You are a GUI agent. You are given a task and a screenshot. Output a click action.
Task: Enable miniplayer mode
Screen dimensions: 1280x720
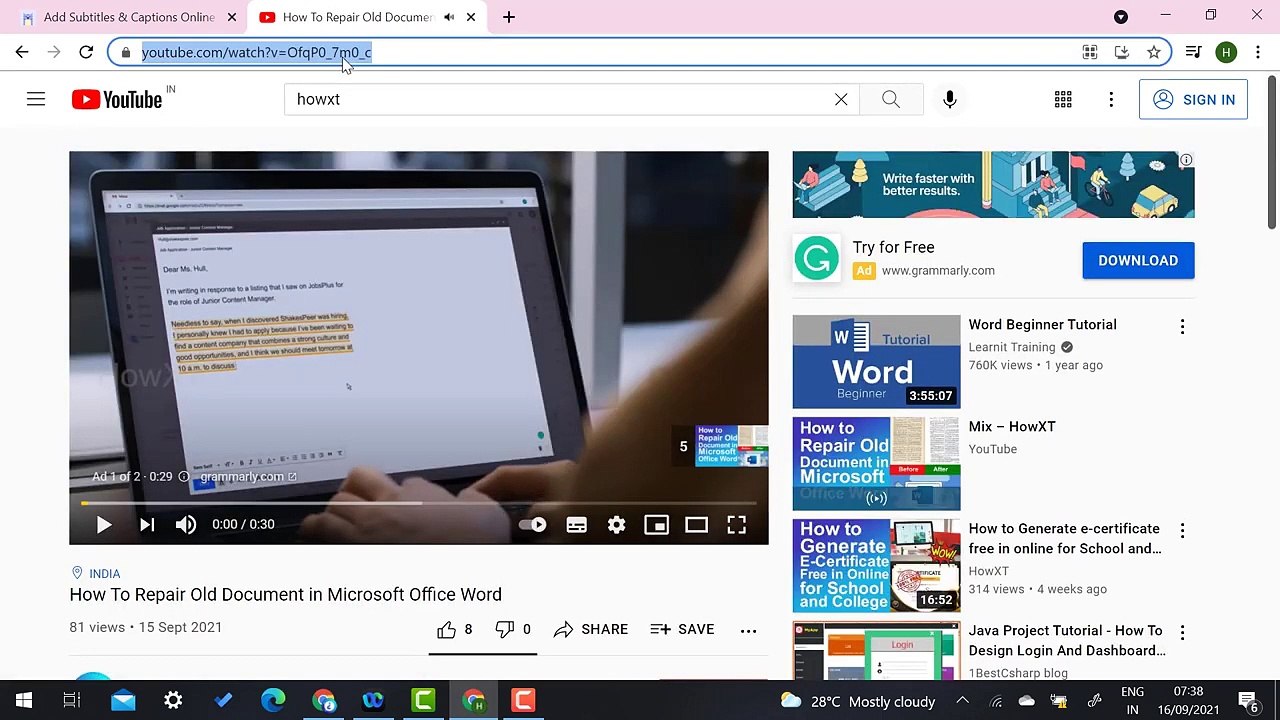pyautogui.click(x=656, y=524)
